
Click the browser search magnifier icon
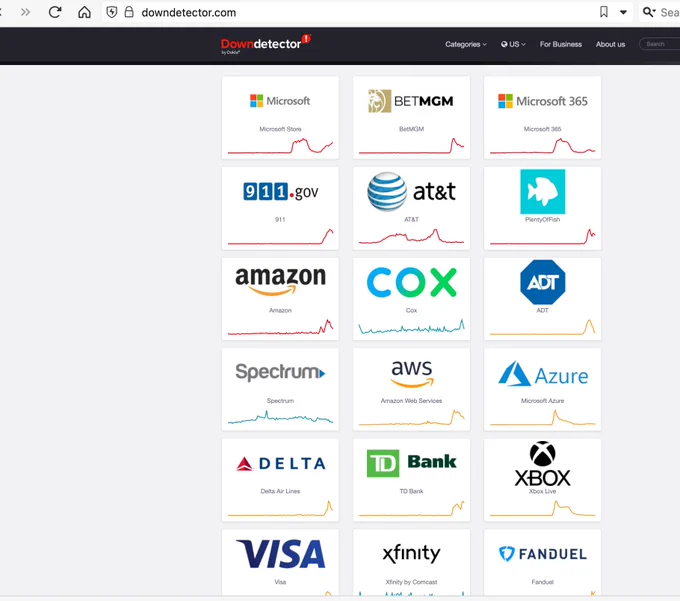pyautogui.click(x=648, y=12)
